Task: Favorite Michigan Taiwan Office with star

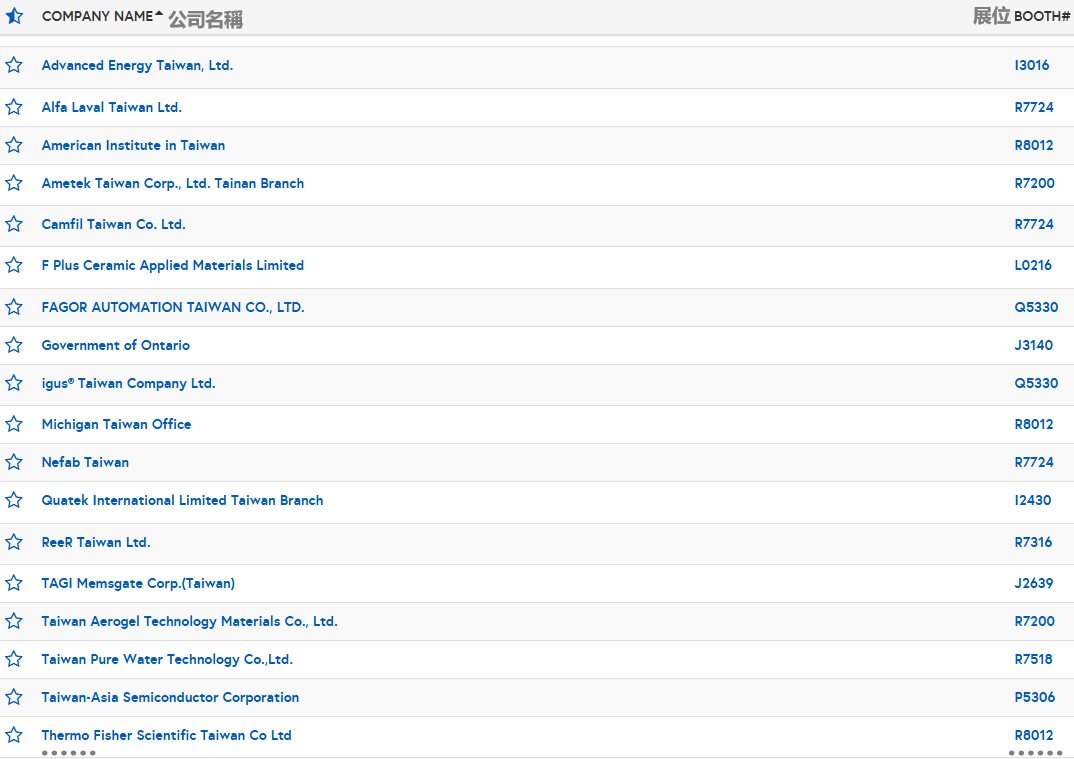Action: [x=14, y=424]
